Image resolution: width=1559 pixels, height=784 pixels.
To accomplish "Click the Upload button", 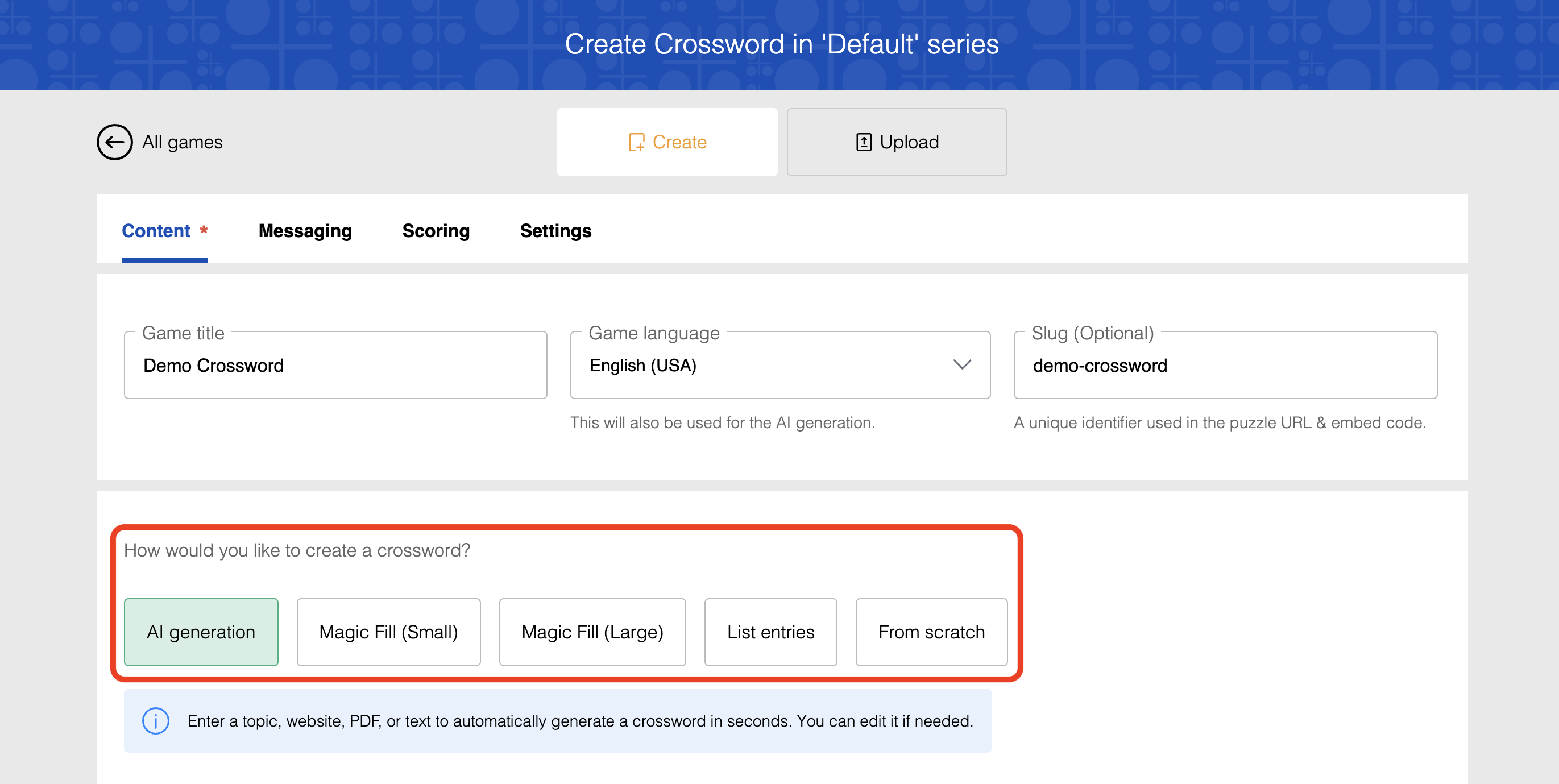I will [x=896, y=142].
